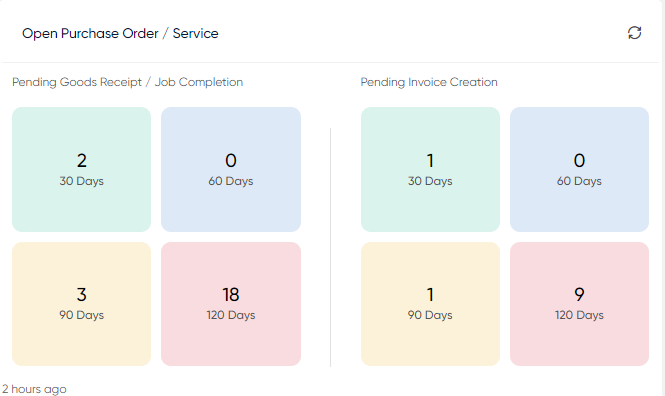Click the count 3 in the yellow tile

coord(81,295)
